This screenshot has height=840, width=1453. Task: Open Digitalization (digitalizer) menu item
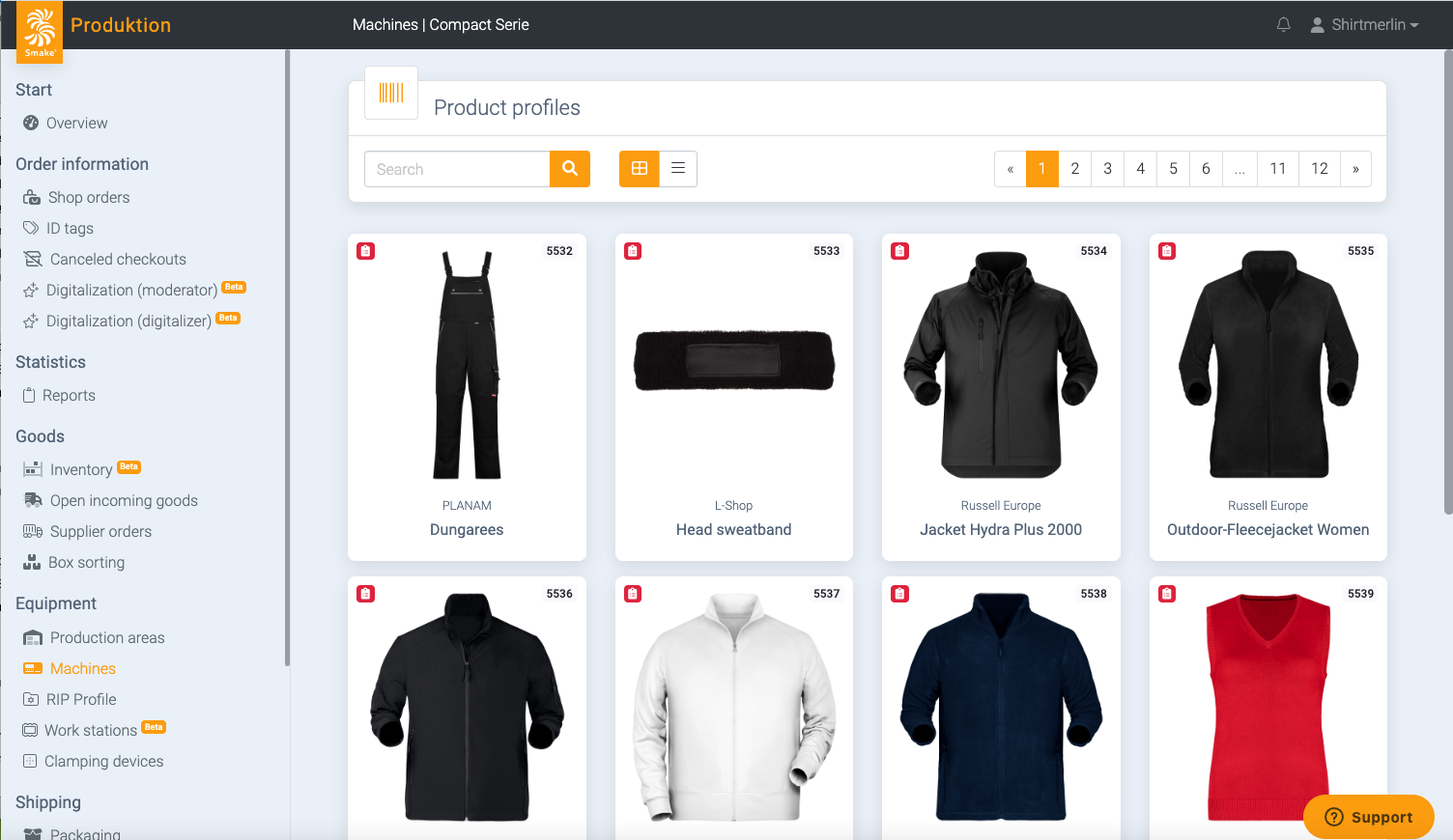click(x=128, y=322)
